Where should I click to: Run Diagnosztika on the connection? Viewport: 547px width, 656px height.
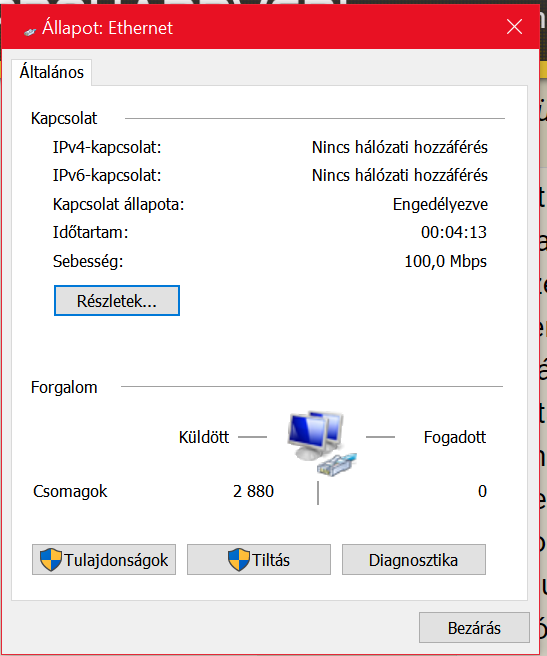pos(414,559)
